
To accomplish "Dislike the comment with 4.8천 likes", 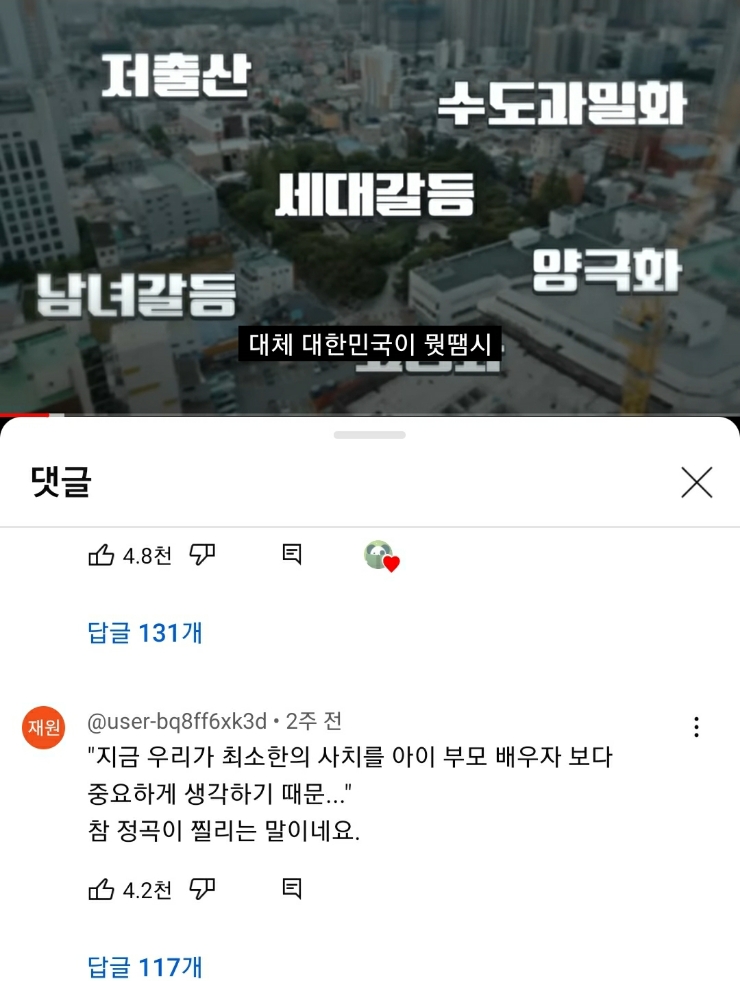I will click(202, 555).
